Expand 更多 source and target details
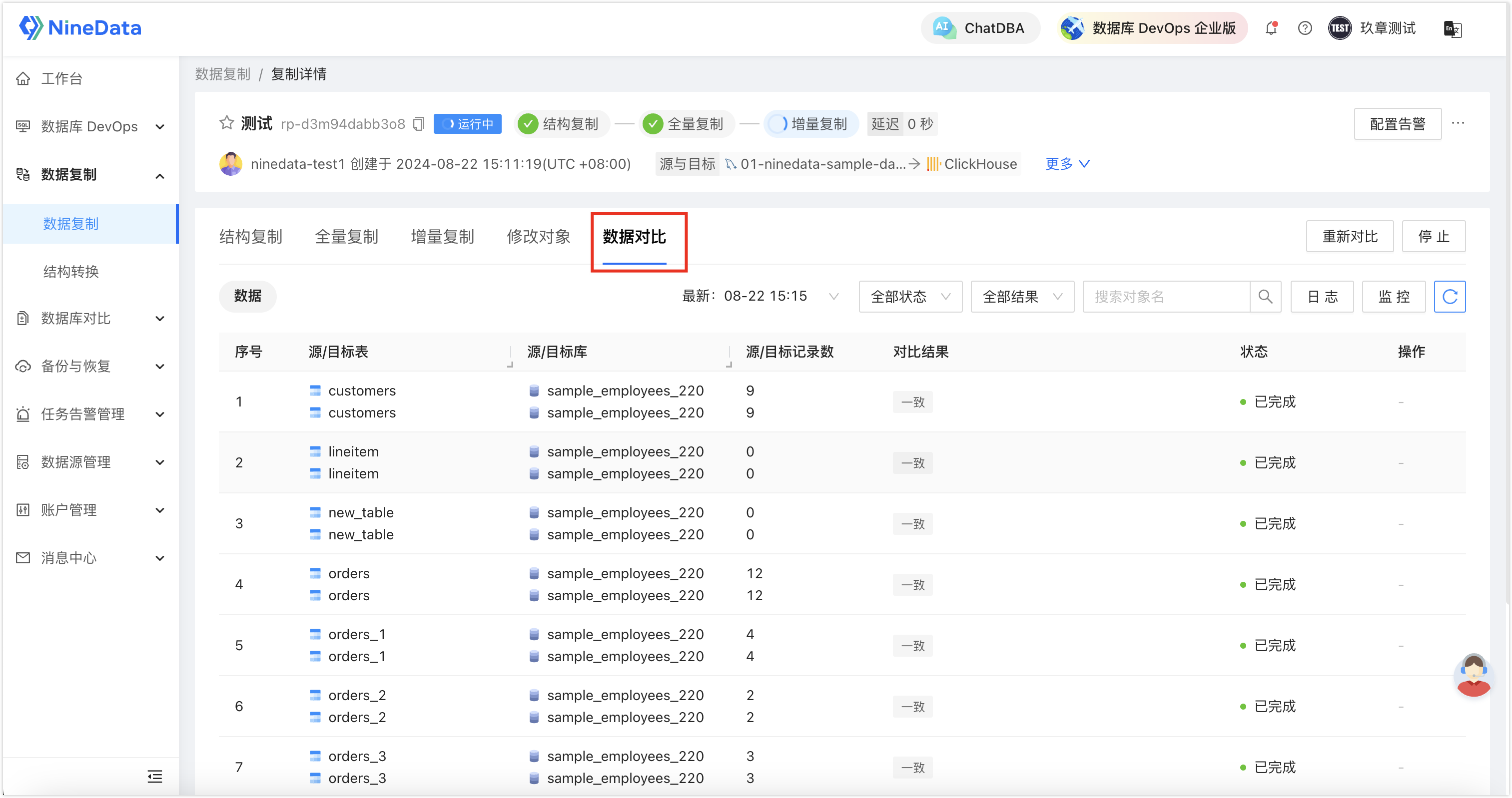The image size is (1512, 798). pyautogui.click(x=1067, y=164)
